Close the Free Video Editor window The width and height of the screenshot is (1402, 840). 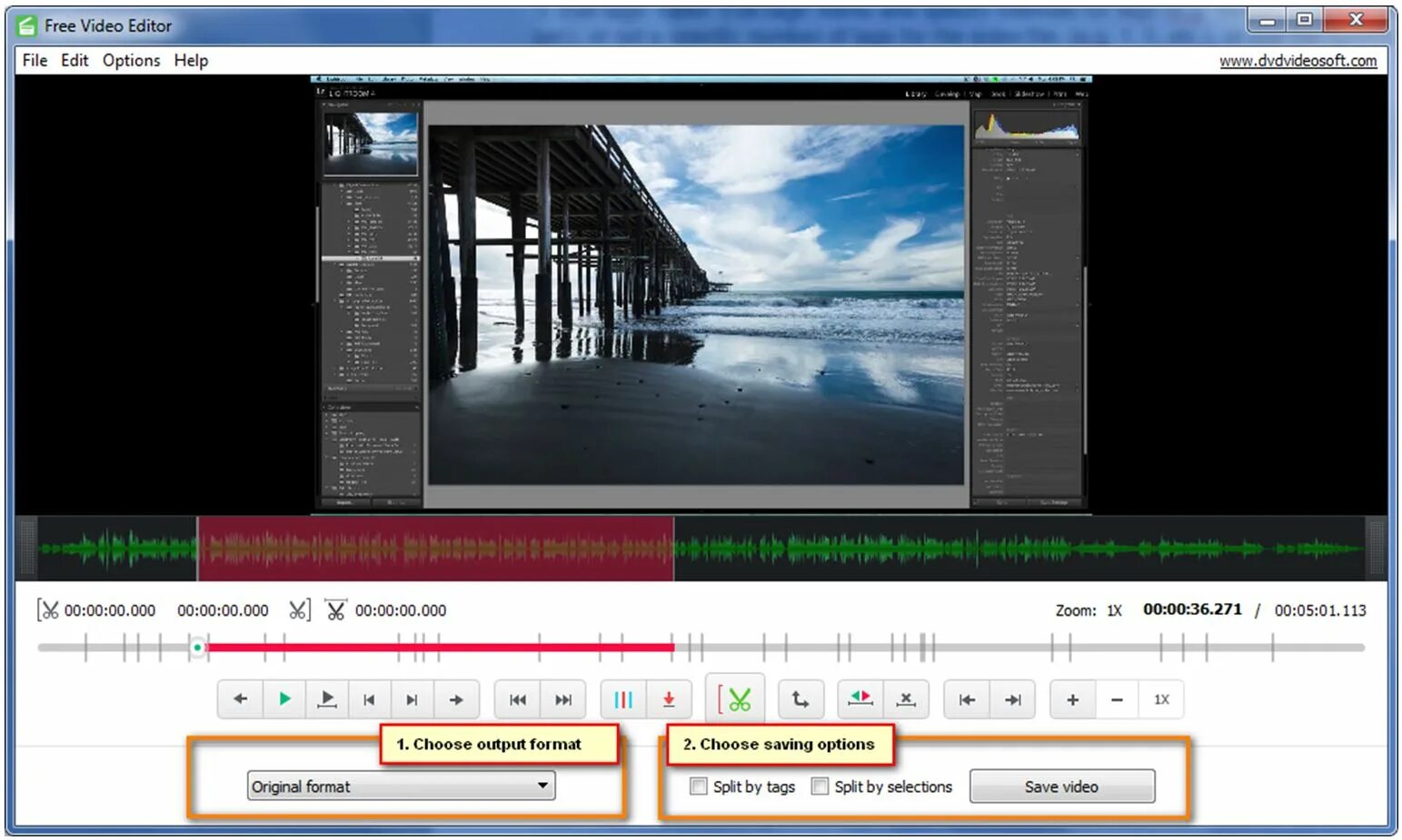pos(1357,21)
